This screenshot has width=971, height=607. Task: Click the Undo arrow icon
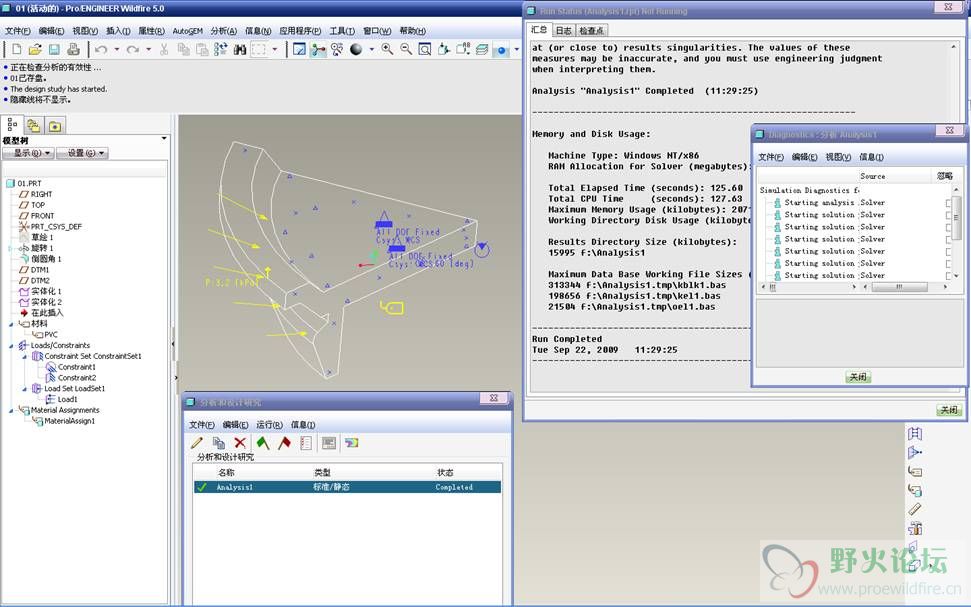(x=101, y=50)
